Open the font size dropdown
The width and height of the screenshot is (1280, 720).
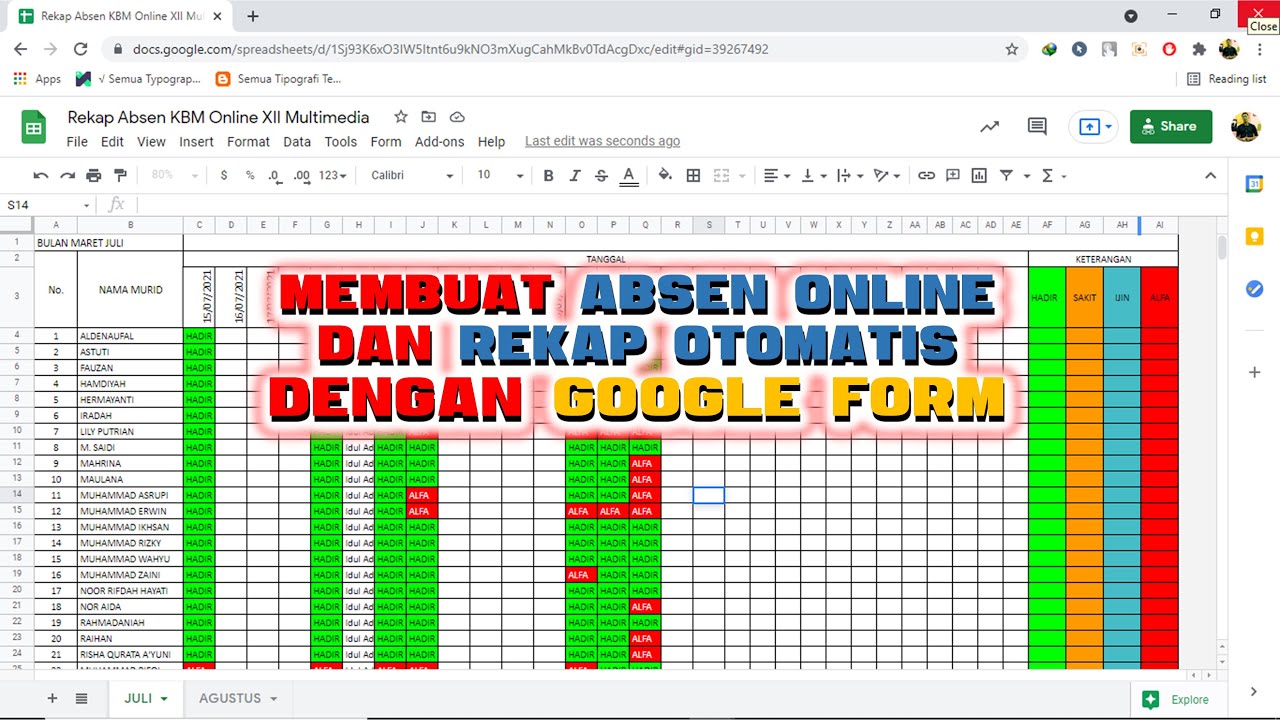(x=500, y=175)
